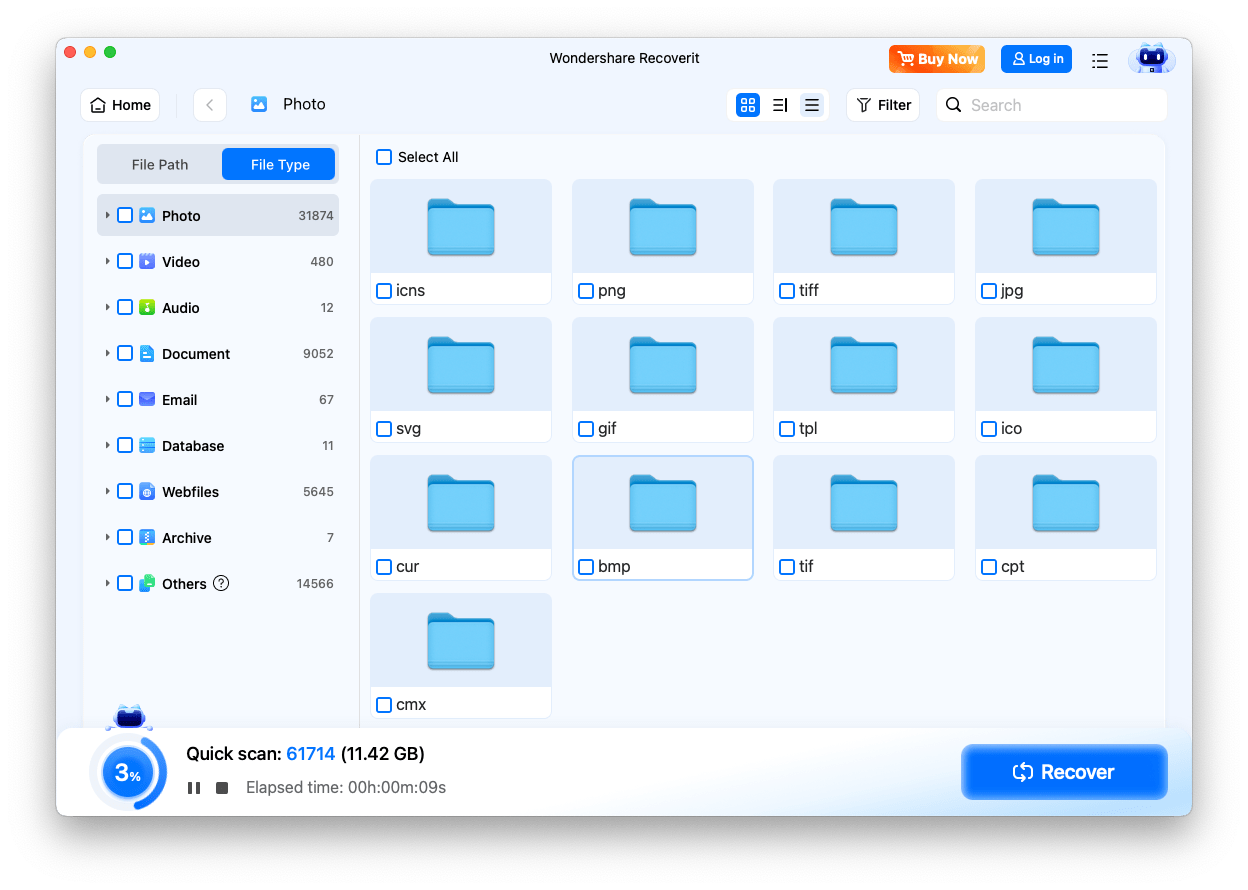Expand the Document category tree
Viewport: 1248px width, 890px height.
tap(107, 353)
